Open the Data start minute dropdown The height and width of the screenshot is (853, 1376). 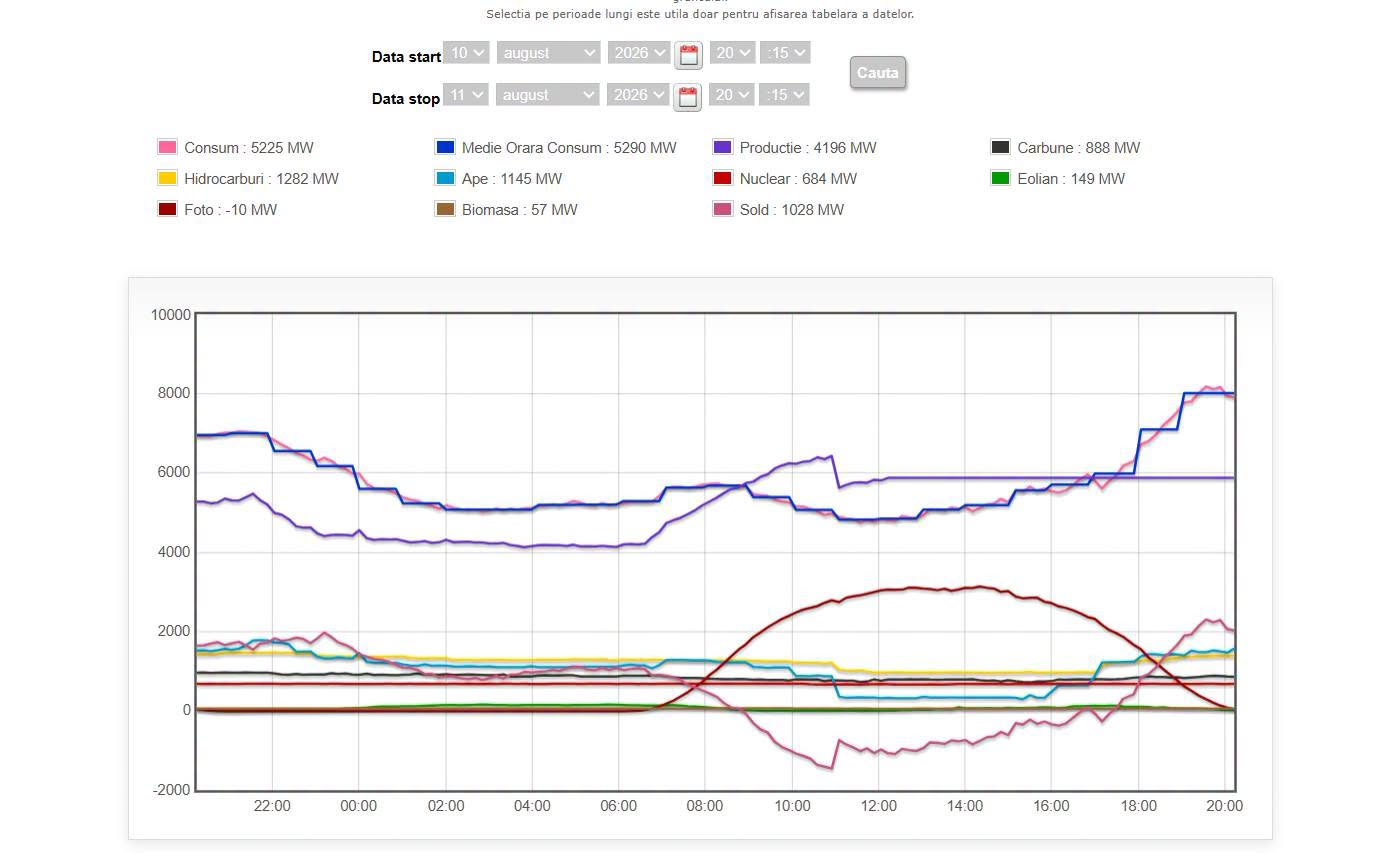click(785, 53)
